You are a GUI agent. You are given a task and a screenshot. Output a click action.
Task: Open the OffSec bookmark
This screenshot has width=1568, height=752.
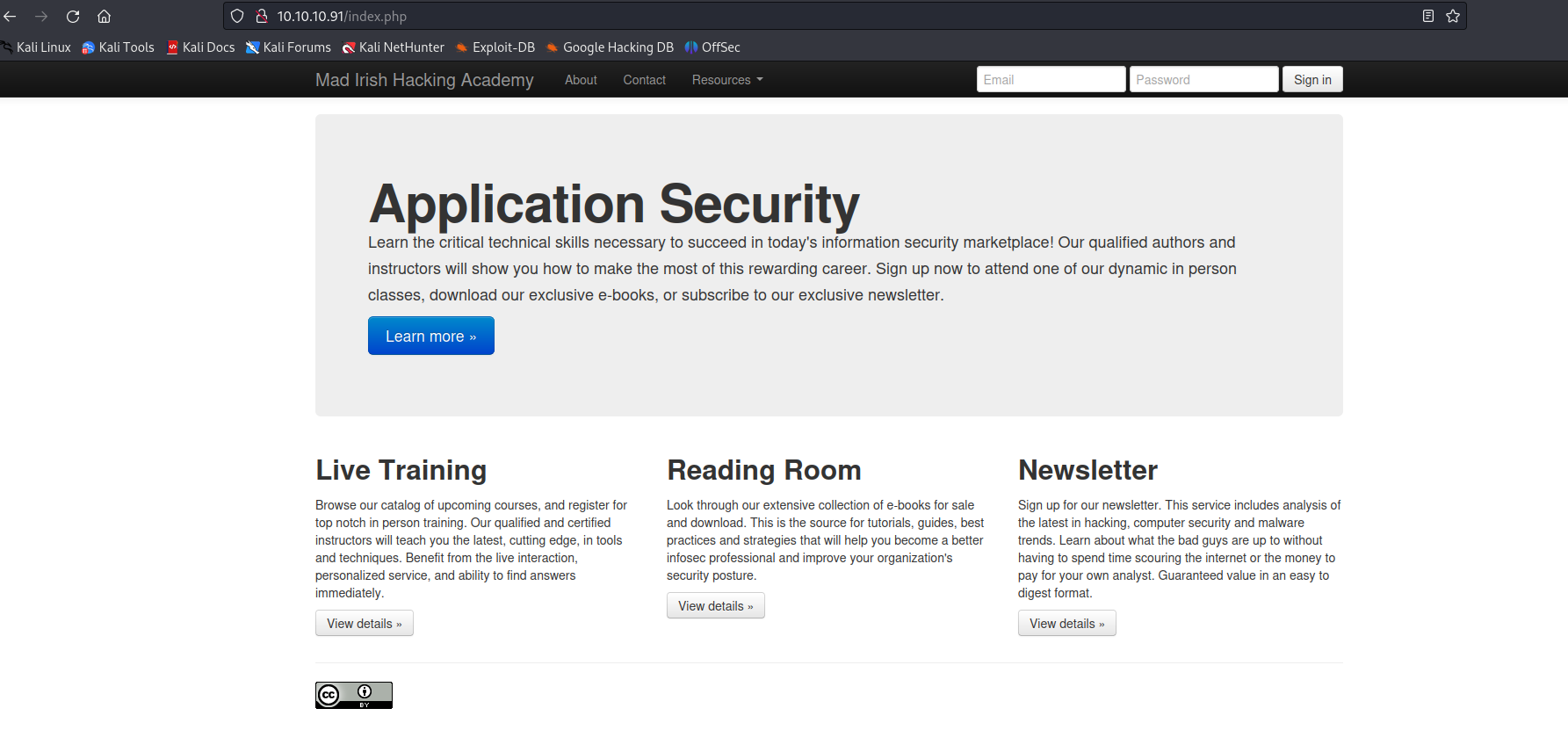(x=712, y=47)
